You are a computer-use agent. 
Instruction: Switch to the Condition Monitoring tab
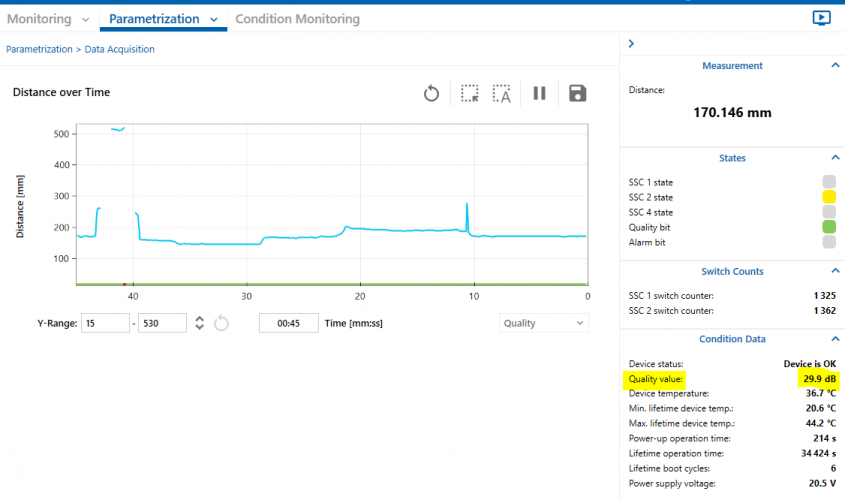point(297,19)
